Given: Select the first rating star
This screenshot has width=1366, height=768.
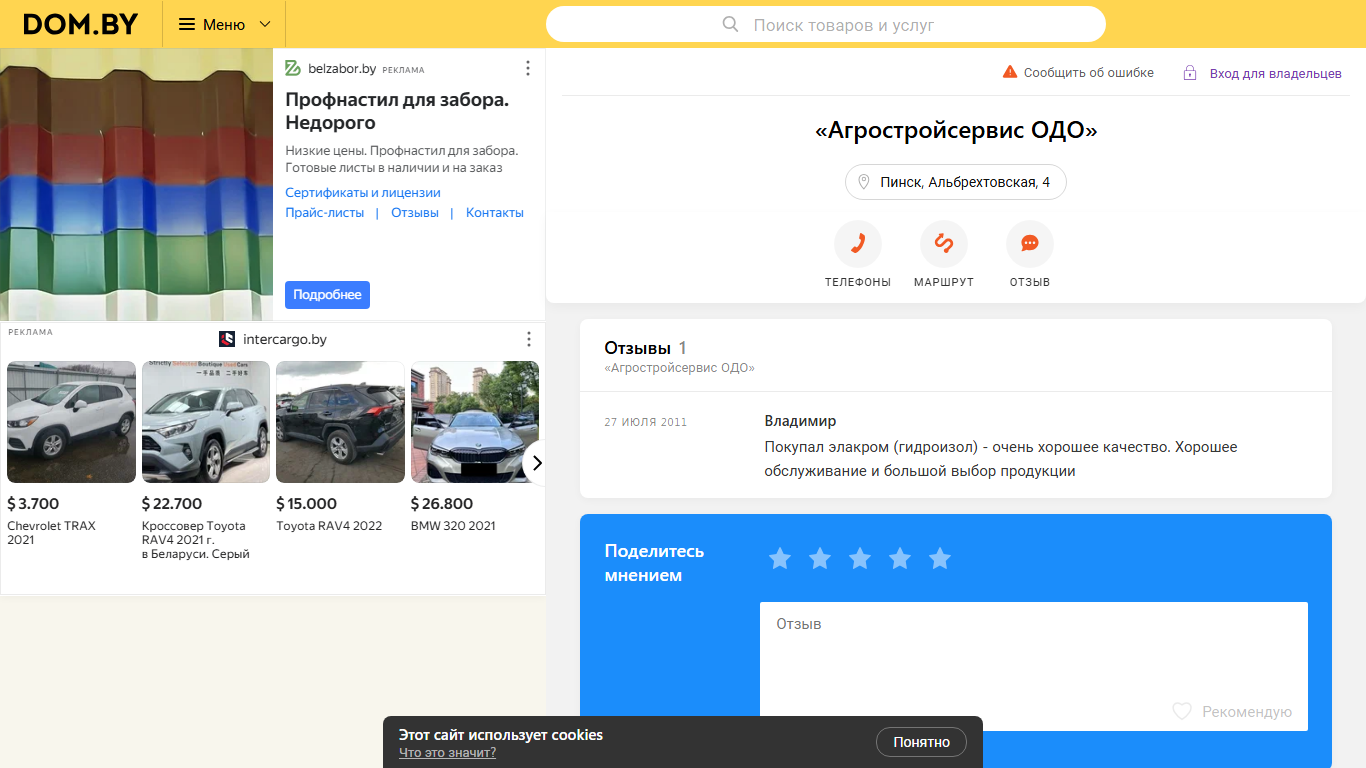Looking at the screenshot, I should point(780,558).
